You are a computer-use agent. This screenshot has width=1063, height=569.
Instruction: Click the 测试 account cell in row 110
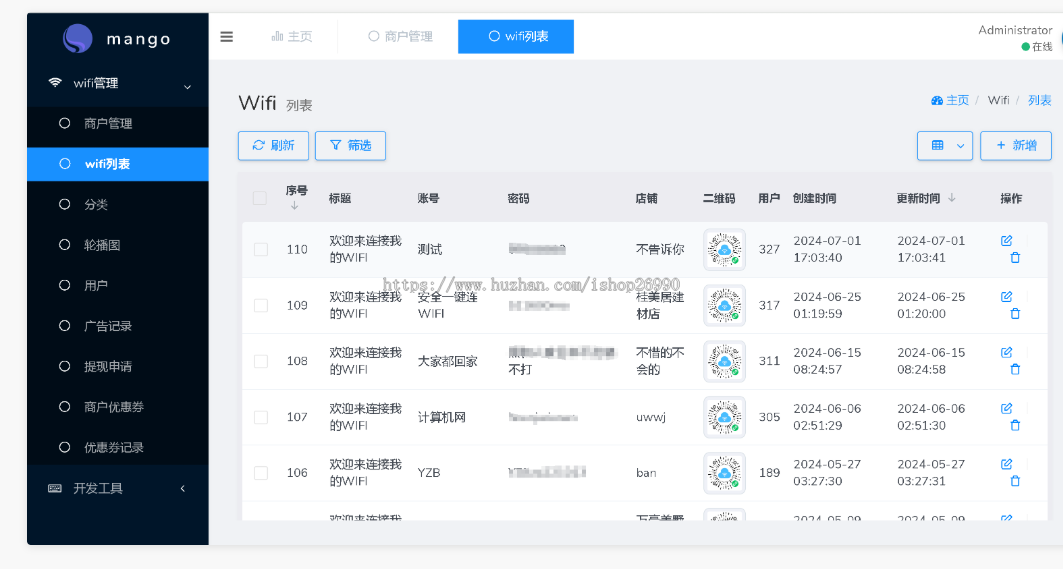430,250
